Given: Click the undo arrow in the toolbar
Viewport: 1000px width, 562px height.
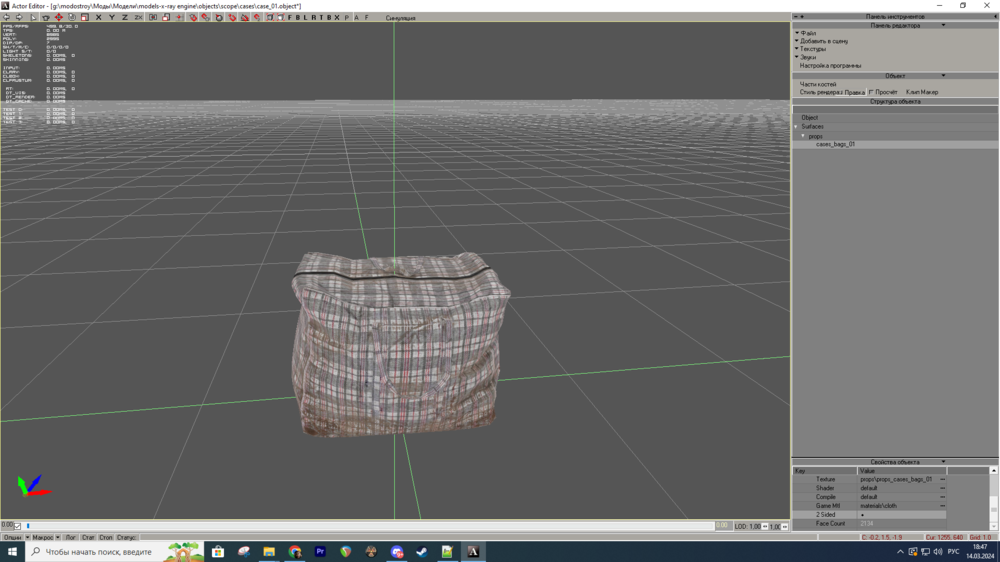Looking at the screenshot, I should pyautogui.click(x=6, y=17).
